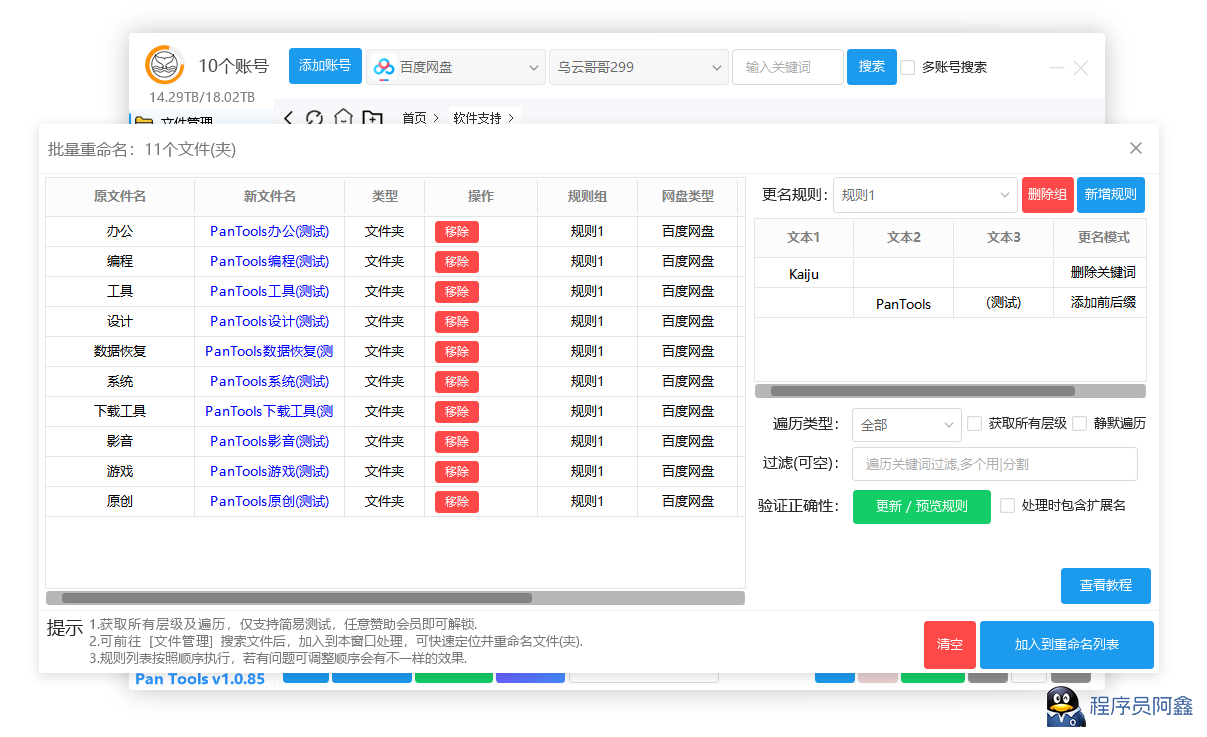Toggle the 获取所有层级 checkbox
The width and height of the screenshot is (1207, 737).
click(974, 424)
